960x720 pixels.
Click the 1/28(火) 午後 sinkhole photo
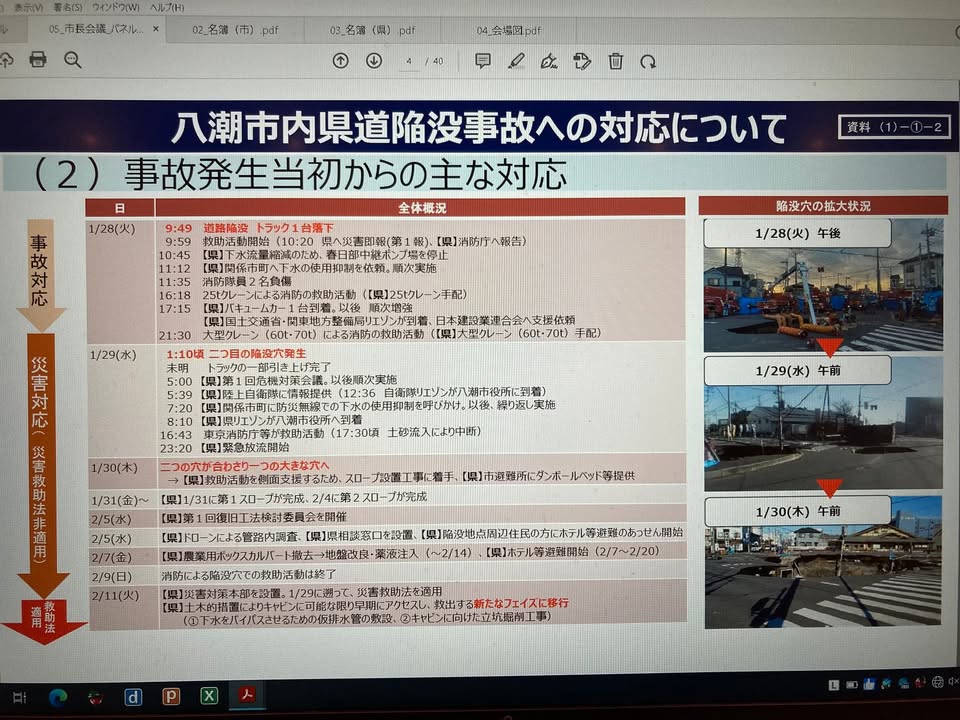(x=823, y=285)
